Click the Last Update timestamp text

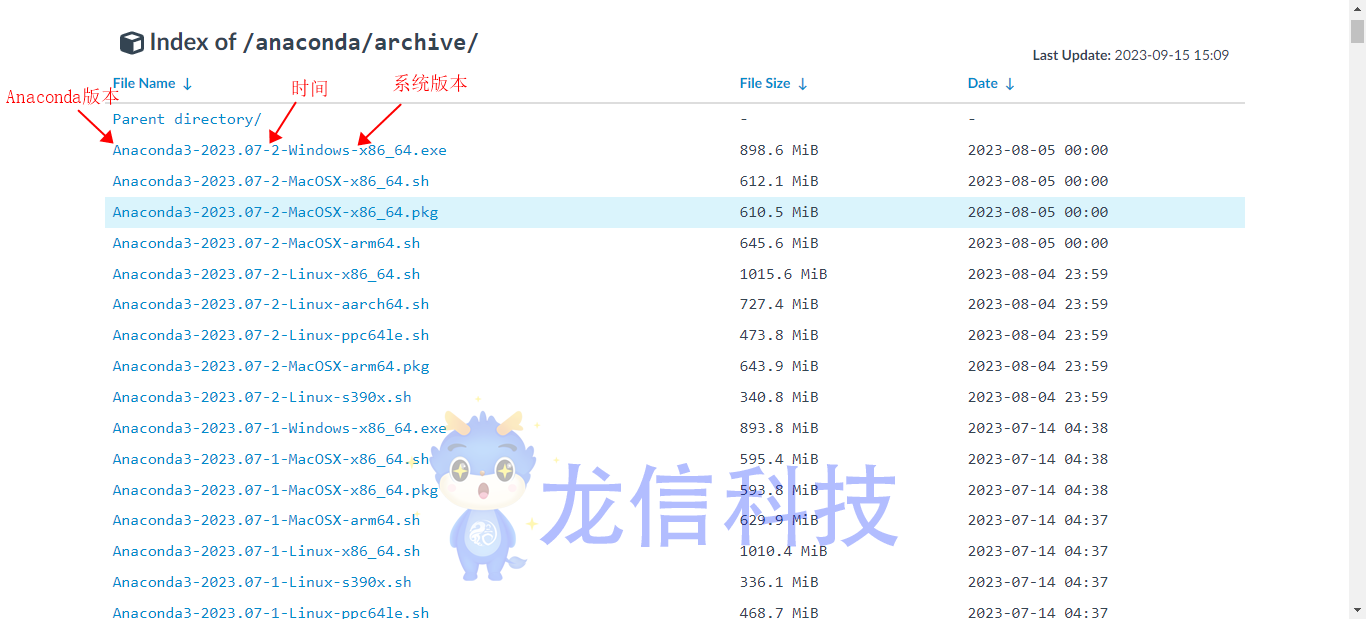(1131, 55)
